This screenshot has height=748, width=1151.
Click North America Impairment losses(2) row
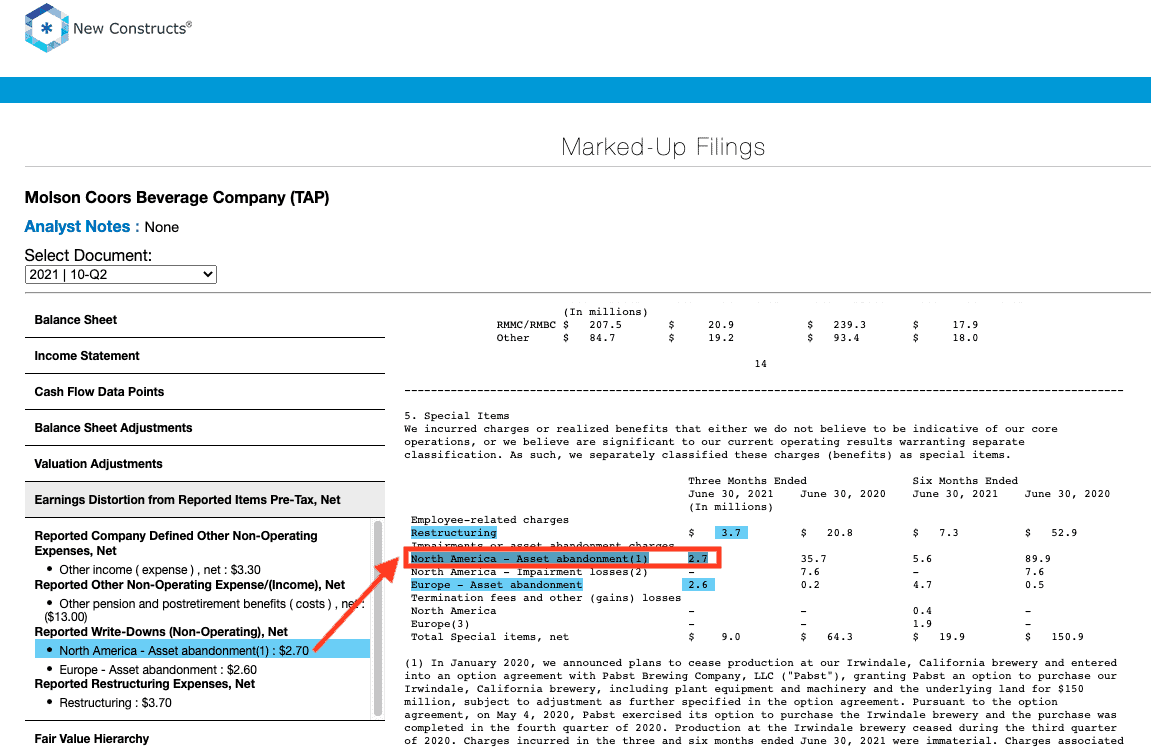pyautogui.click(x=529, y=572)
